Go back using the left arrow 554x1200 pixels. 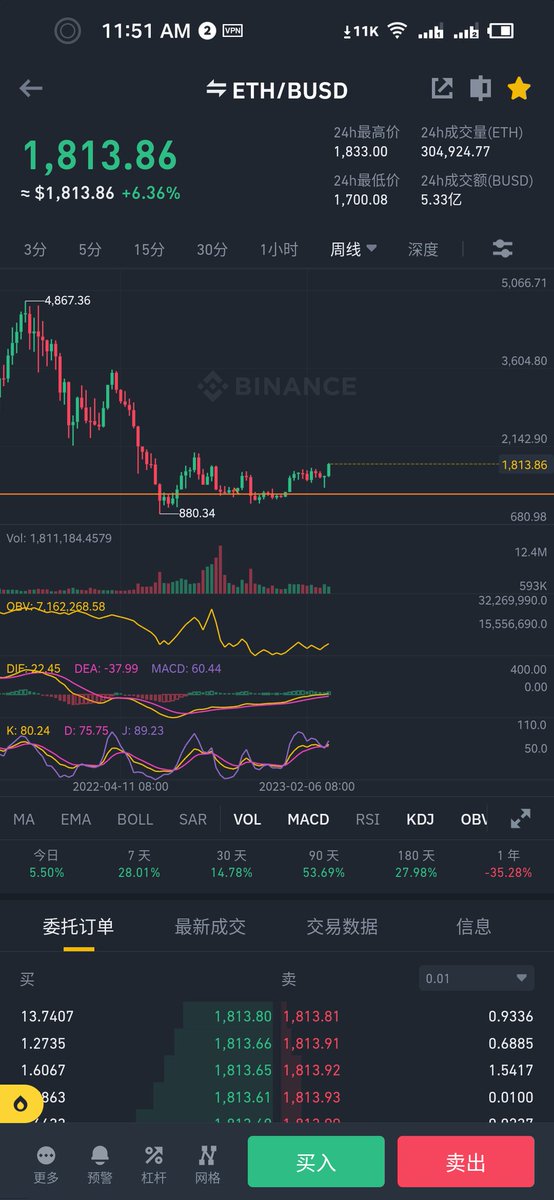tap(31, 89)
